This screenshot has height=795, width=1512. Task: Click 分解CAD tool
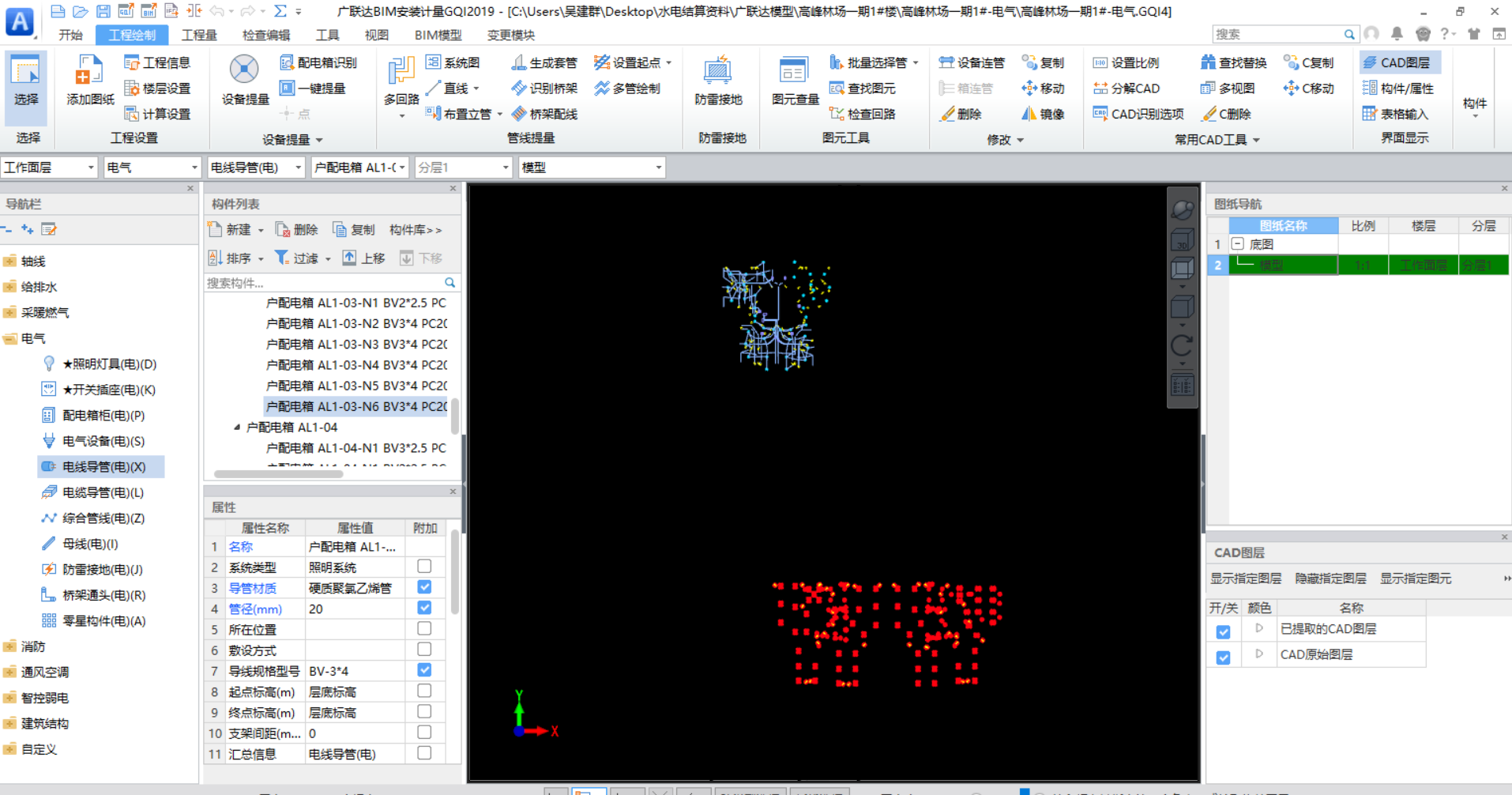click(x=1126, y=89)
